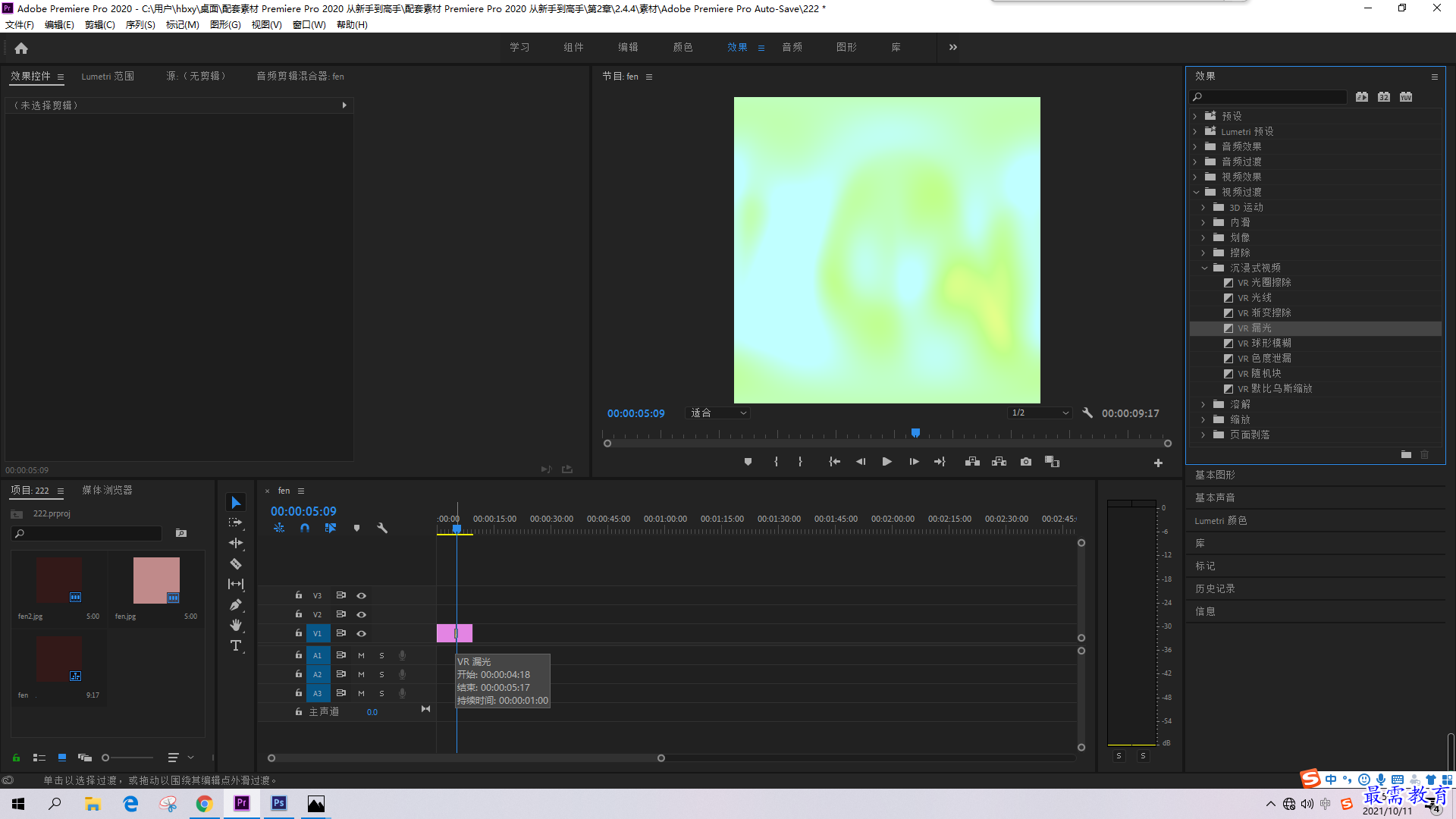Collapse the 视频过渡 folder
The height and width of the screenshot is (819, 1456).
[x=1196, y=192]
